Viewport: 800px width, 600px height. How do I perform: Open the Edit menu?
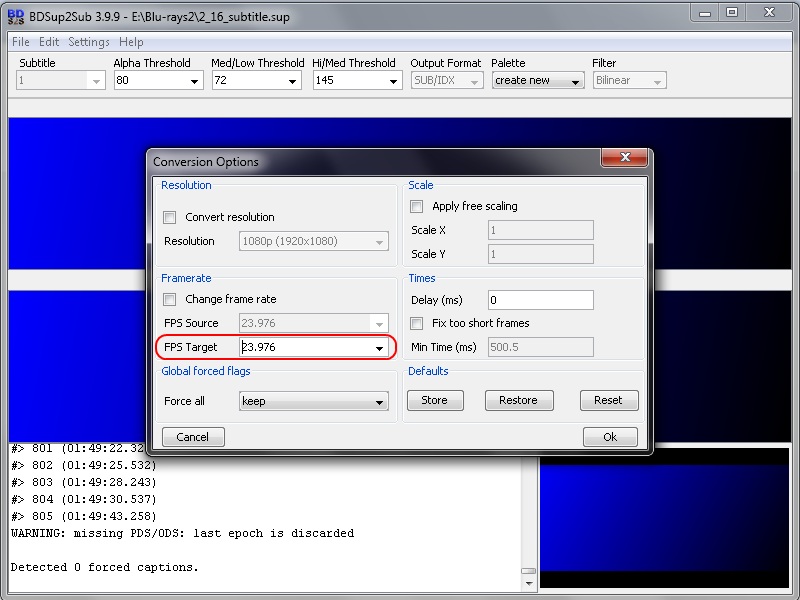point(49,42)
